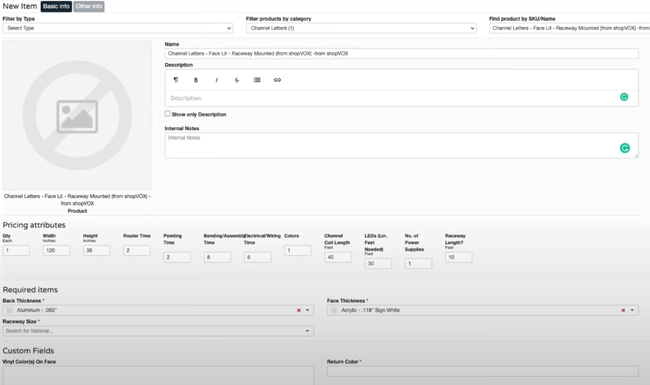
Task: Open the Raceway Size material dropdown
Action: (158, 331)
